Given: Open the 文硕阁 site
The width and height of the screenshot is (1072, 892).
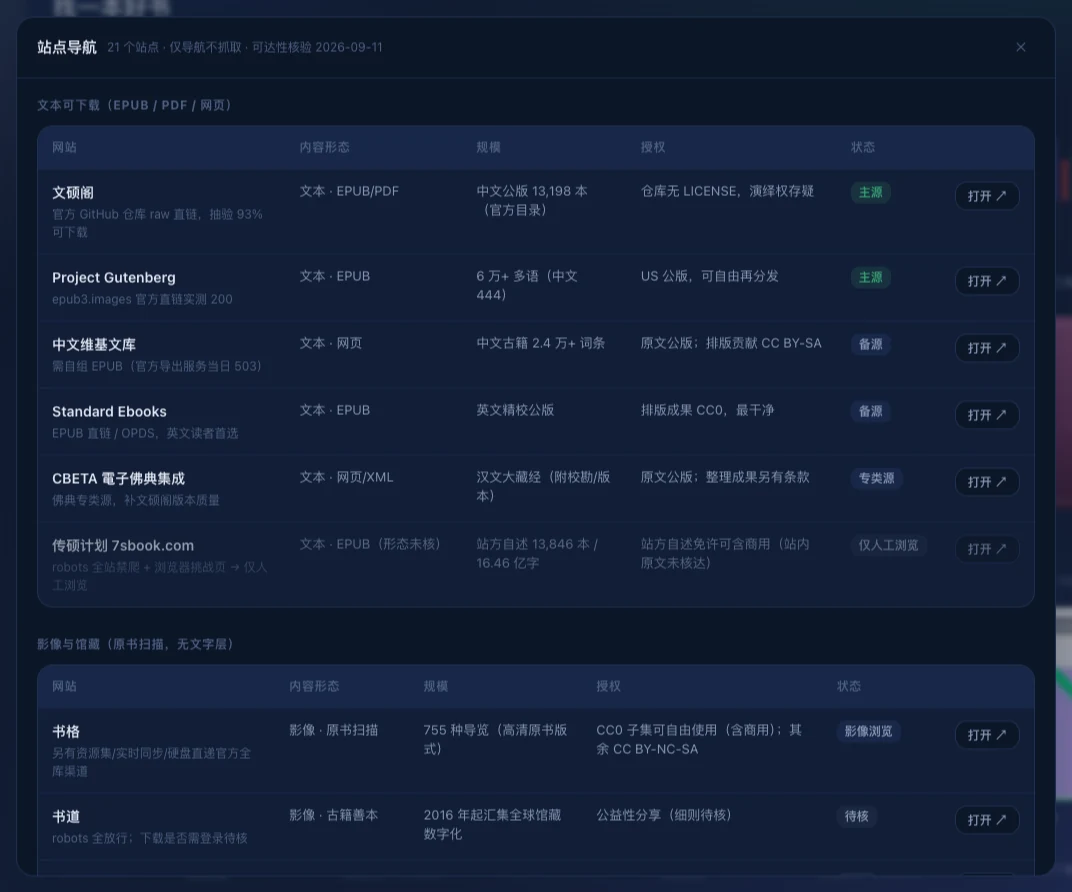Looking at the screenshot, I should coord(987,196).
